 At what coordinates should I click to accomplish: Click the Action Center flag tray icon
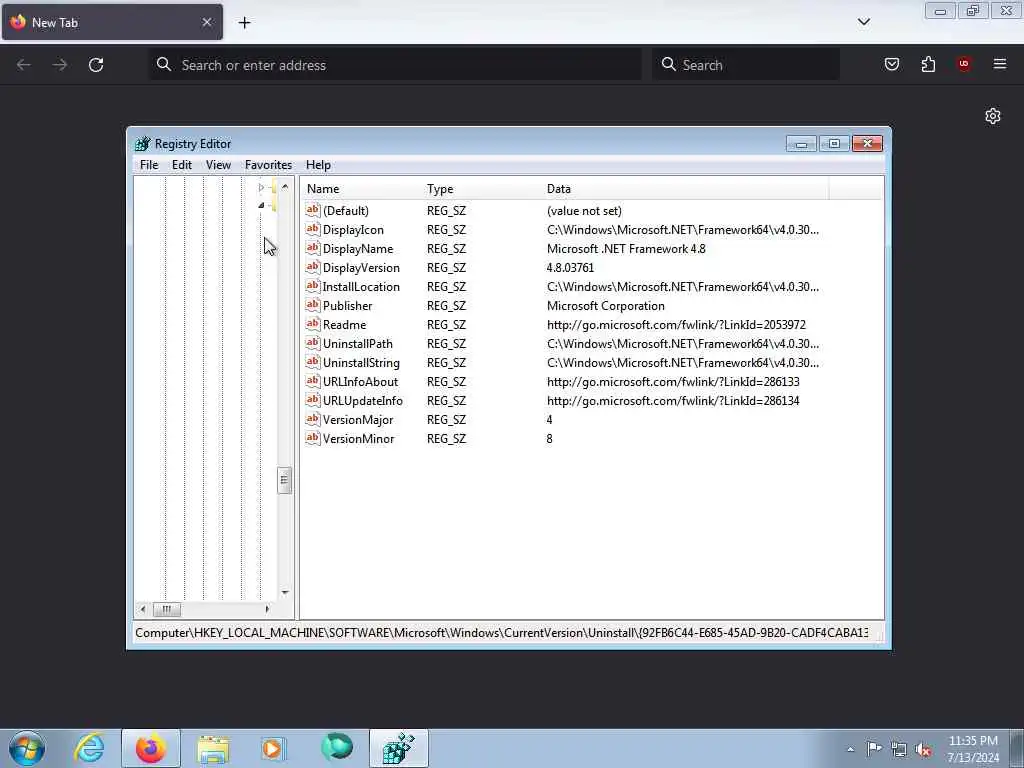coord(874,748)
